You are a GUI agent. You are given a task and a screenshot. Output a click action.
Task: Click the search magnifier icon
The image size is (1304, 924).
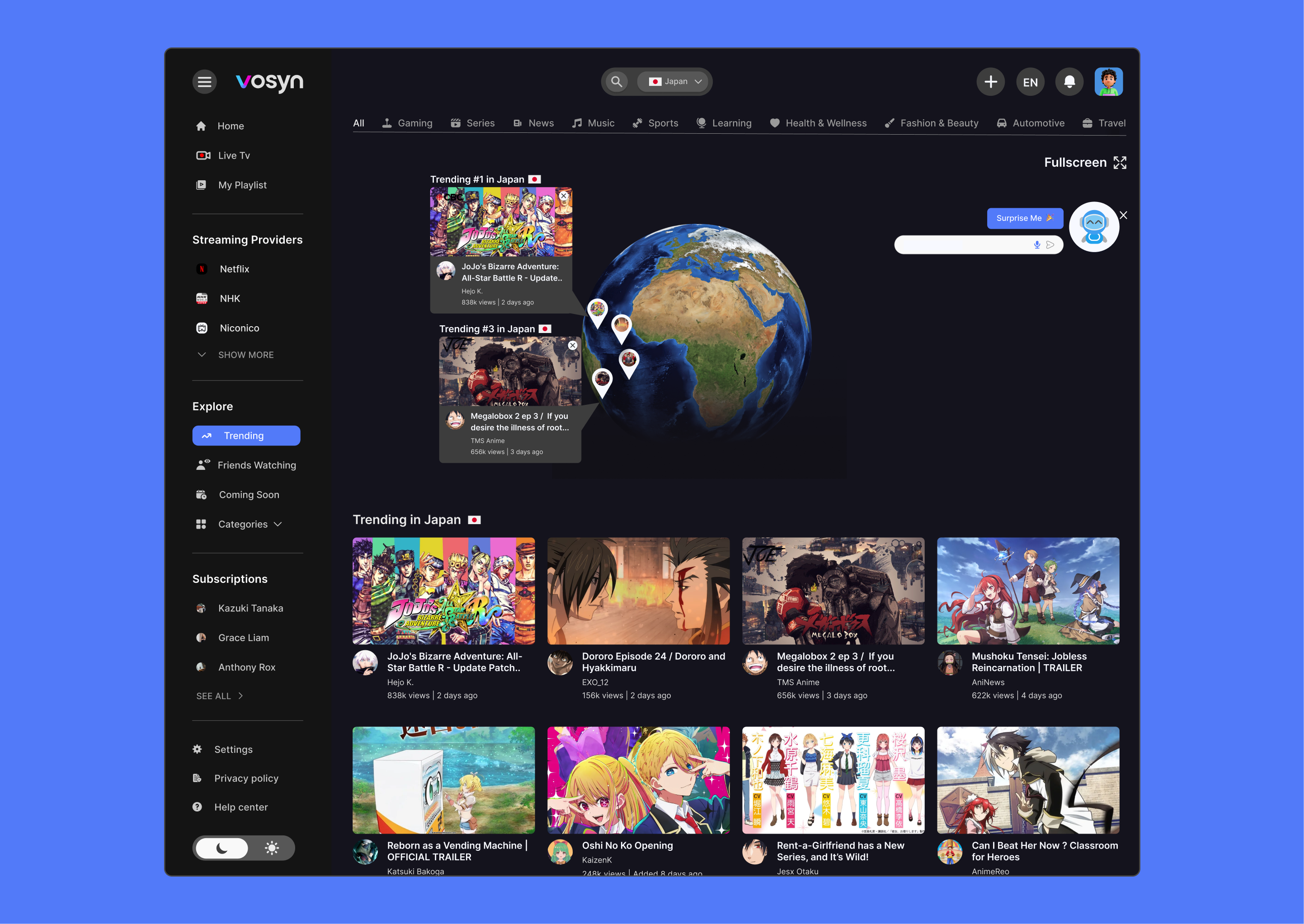[617, 82]
